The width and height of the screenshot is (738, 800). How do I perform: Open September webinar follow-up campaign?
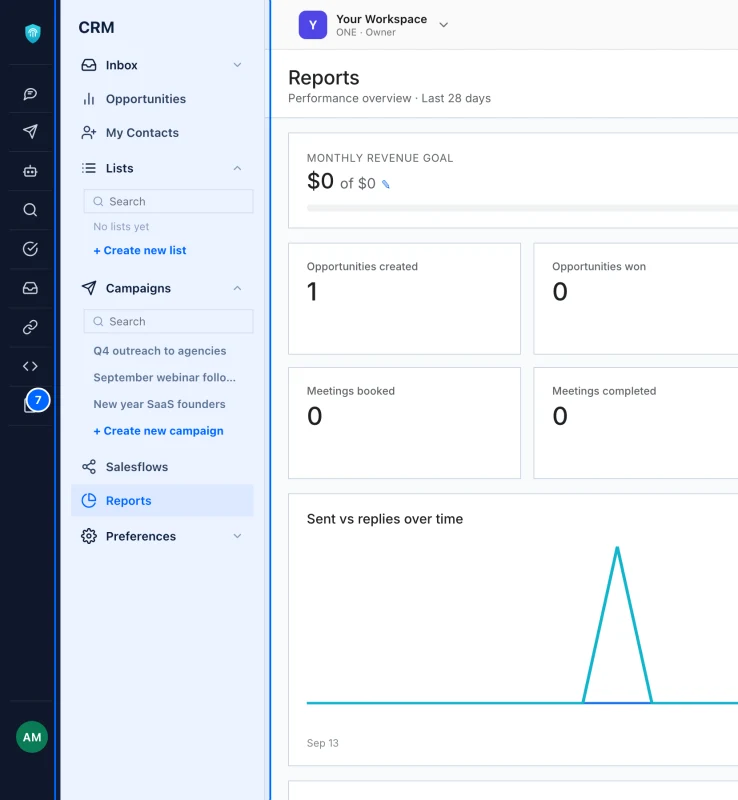point(164,378)
